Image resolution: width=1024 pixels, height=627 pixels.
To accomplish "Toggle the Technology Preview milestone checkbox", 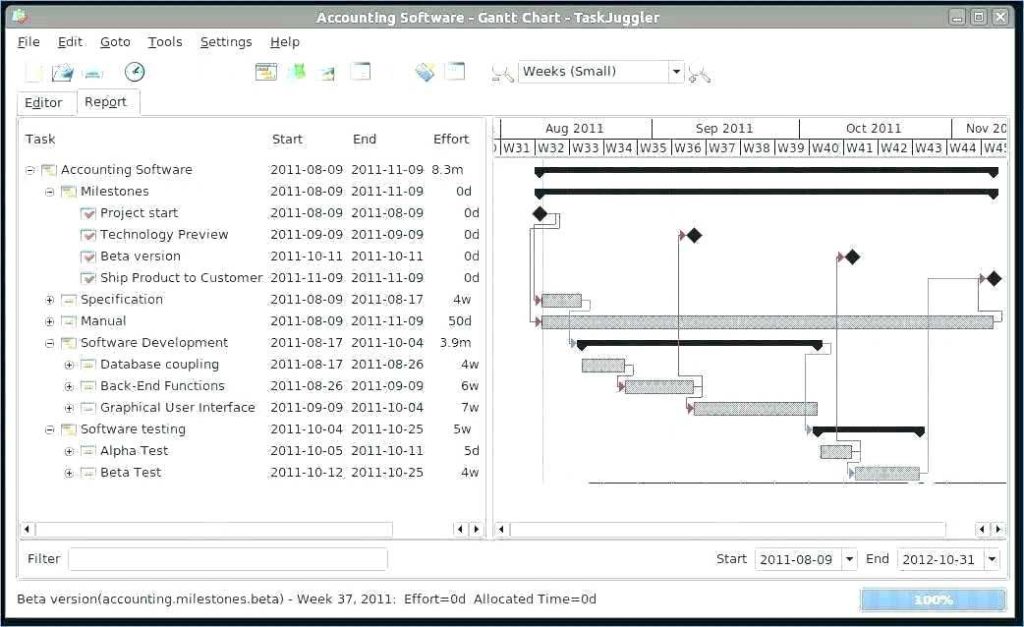I will pyautogui.click(x=88, y=234).
